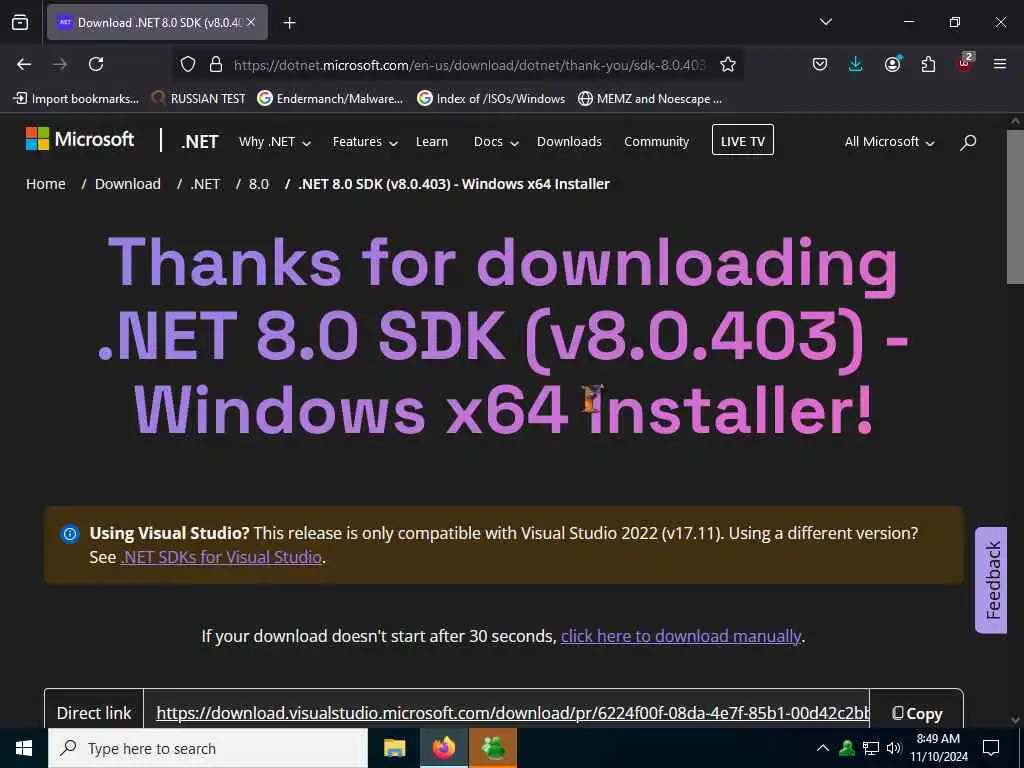Open the direct download URL link
The width and height of the screenshot is (1024, 768).
(513, 713)
